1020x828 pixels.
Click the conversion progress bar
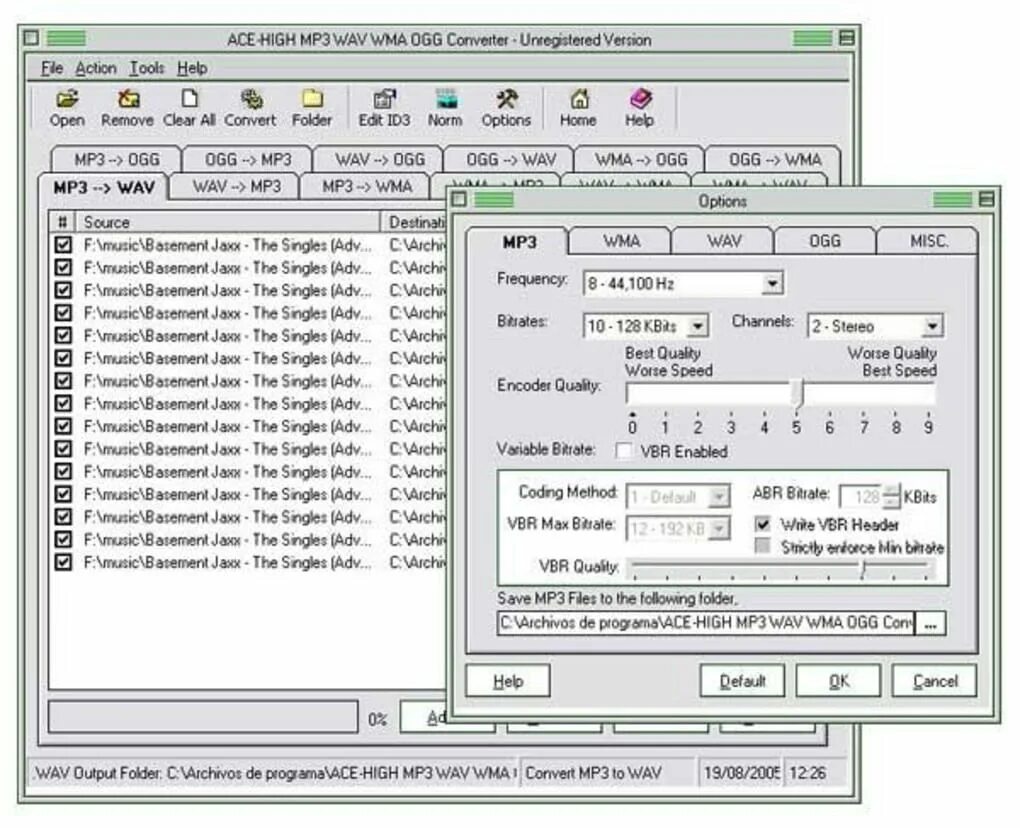coord(203,717)
